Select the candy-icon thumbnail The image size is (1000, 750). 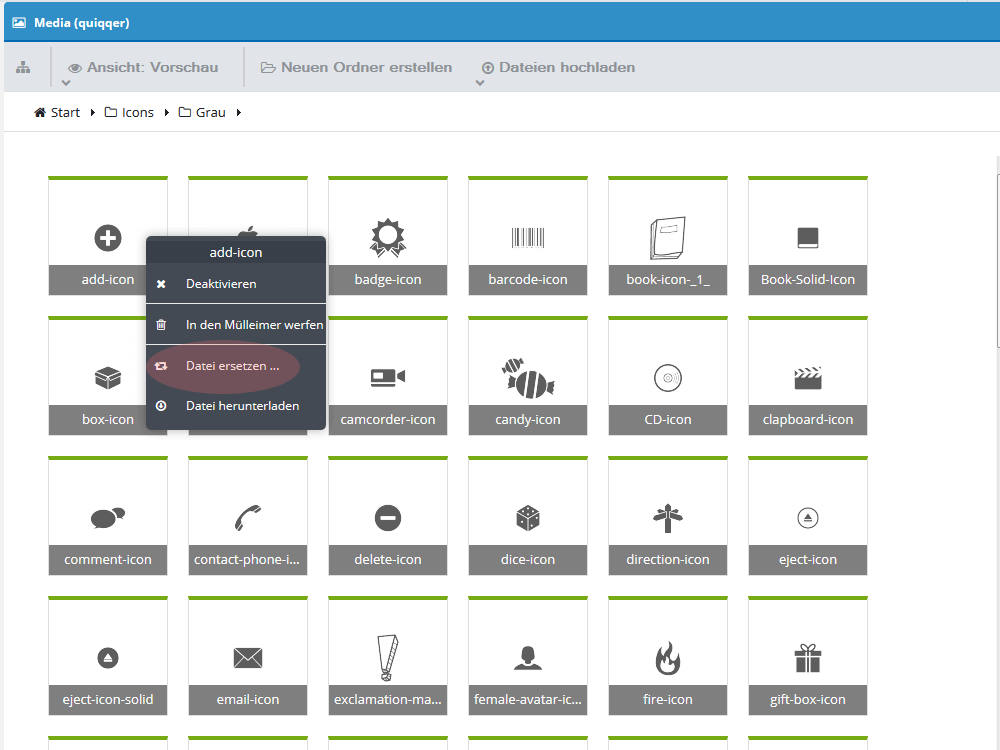pyautogui.click(x=528, y=376)
